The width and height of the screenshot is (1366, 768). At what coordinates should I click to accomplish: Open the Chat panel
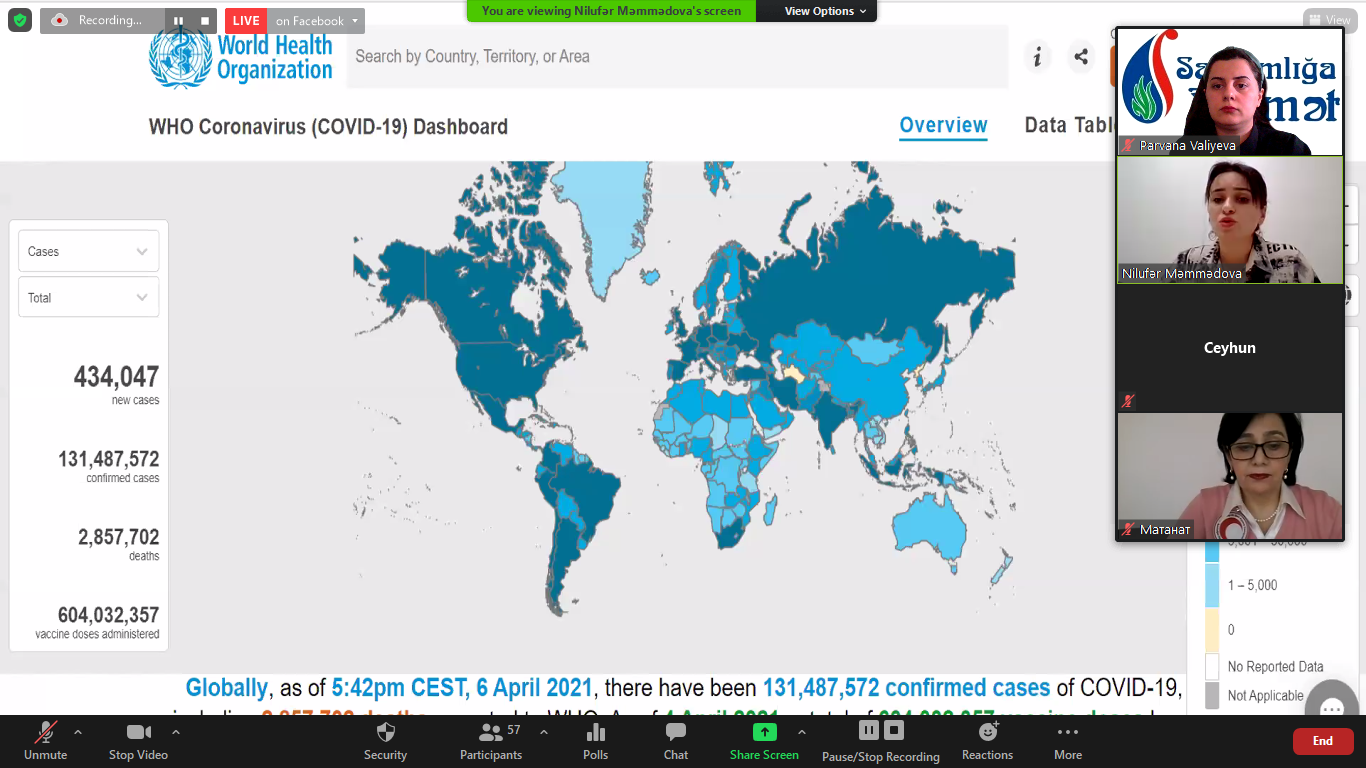pyautogui.click(x=676, y=741)
